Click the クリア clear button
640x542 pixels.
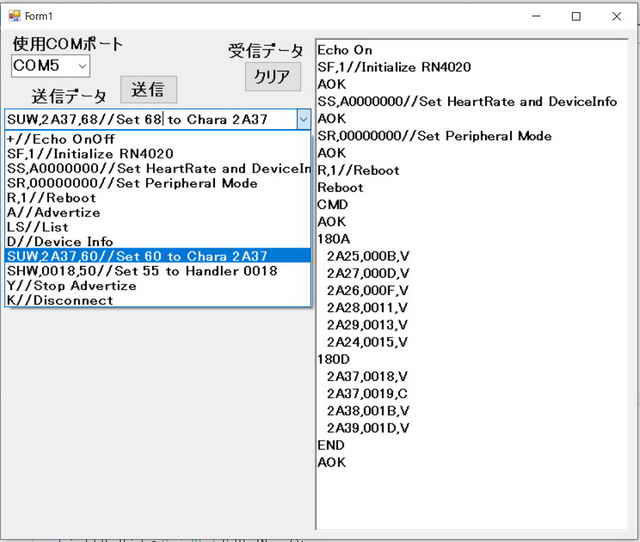[273, 76]
